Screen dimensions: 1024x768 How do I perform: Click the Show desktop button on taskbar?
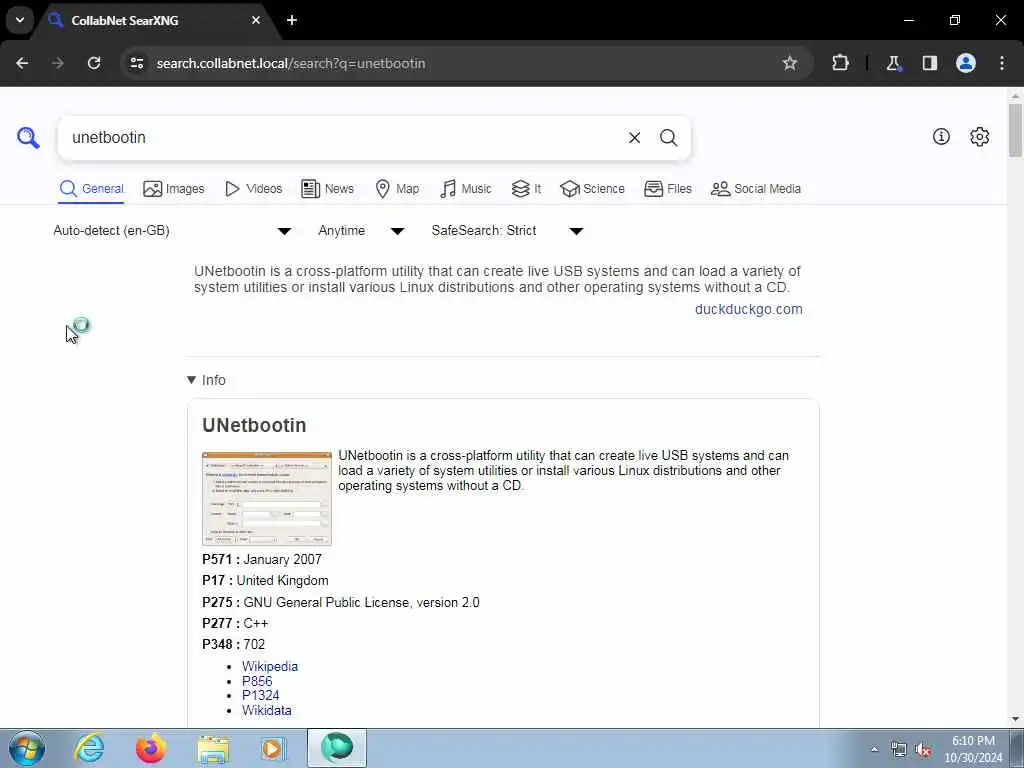(1017, 749)
